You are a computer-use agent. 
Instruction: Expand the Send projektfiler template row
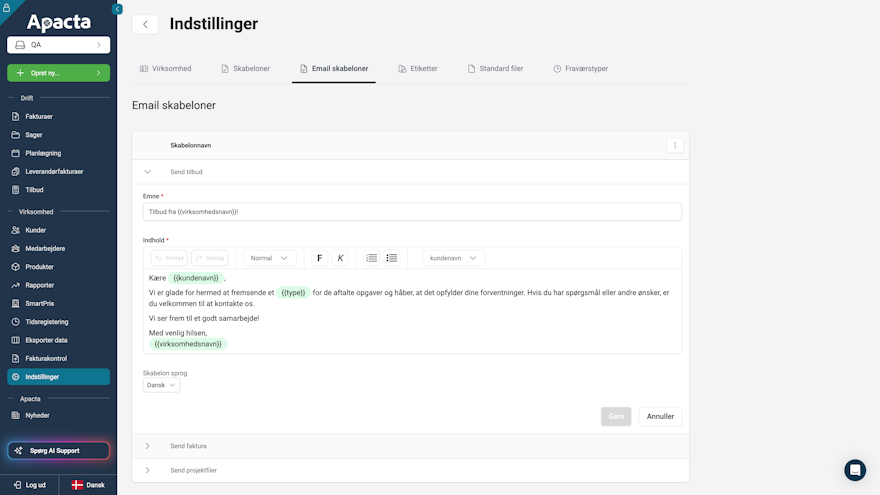pyautogui.click(x=148, y=470)
